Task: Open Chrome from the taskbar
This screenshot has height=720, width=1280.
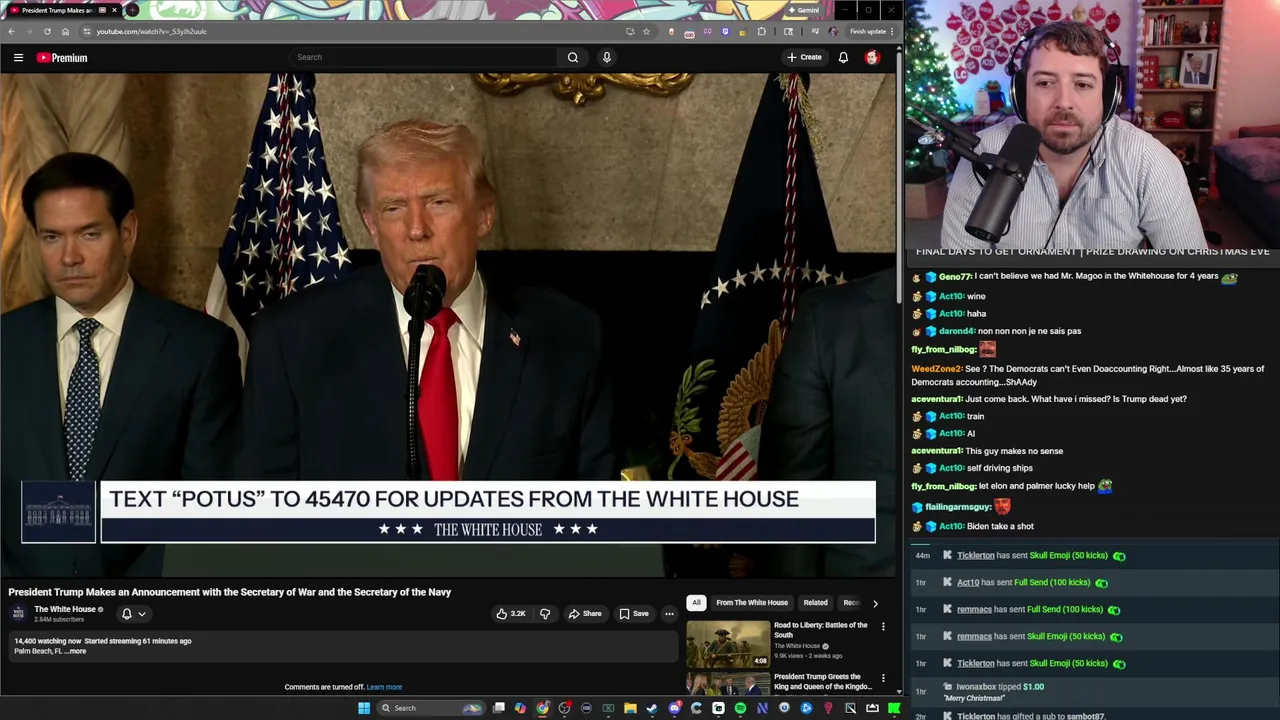Action: (x=542, y=708)
